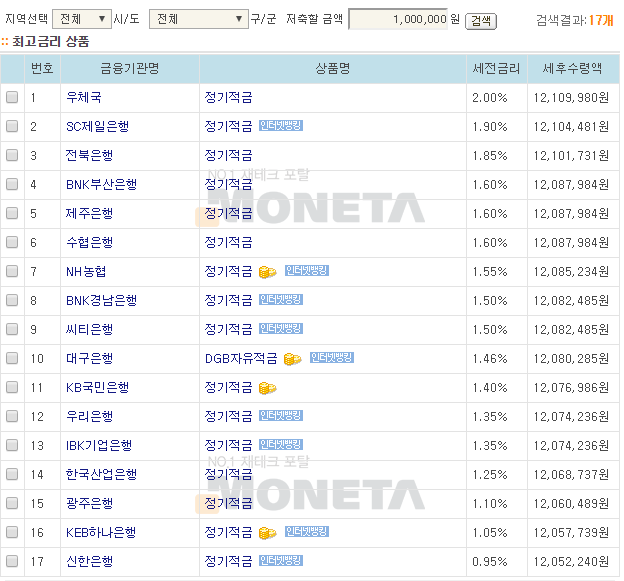Click the 검색 search button
This screenshot has height=581, width=624.
point(481,21)
